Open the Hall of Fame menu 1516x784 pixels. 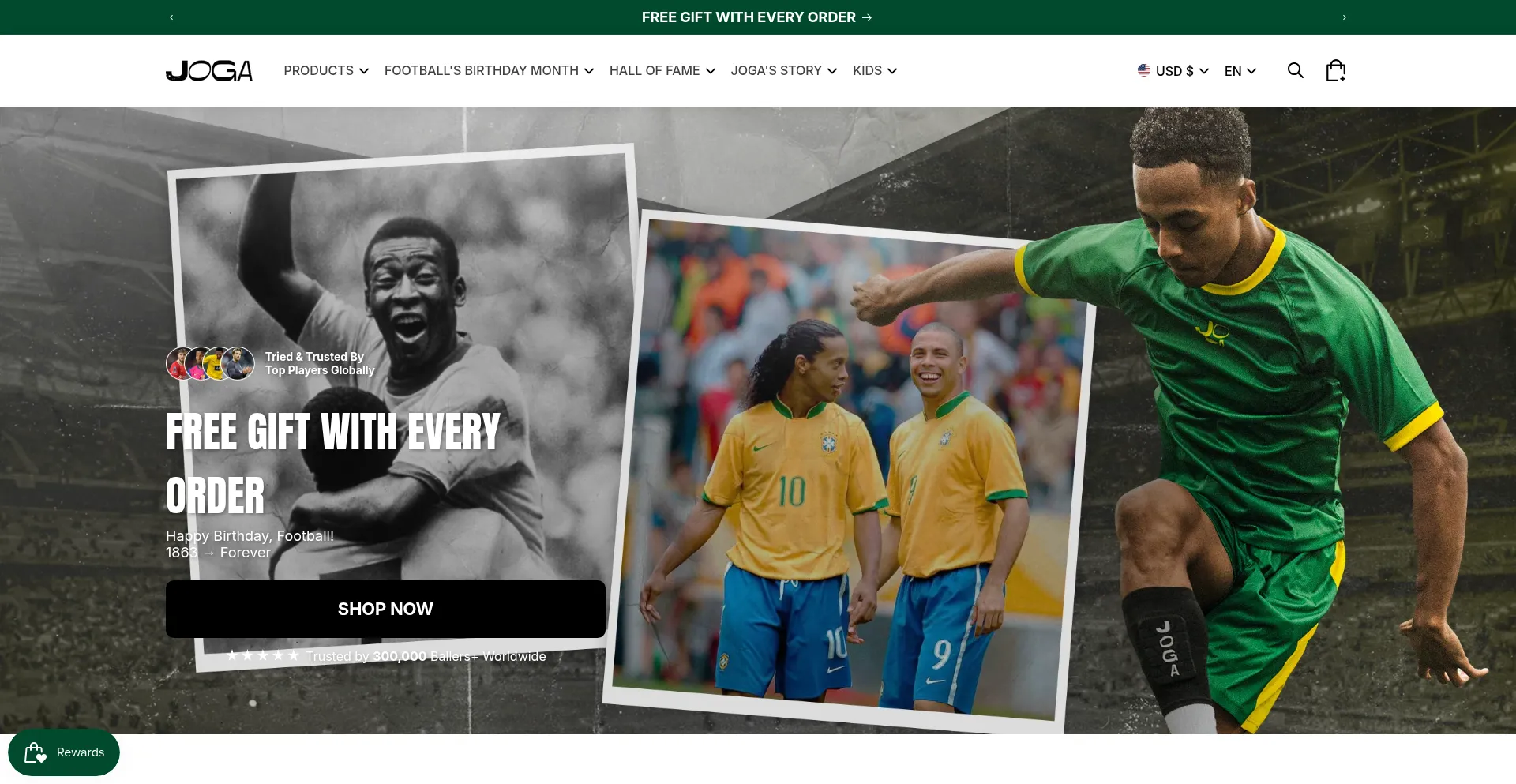click(662, 71)
